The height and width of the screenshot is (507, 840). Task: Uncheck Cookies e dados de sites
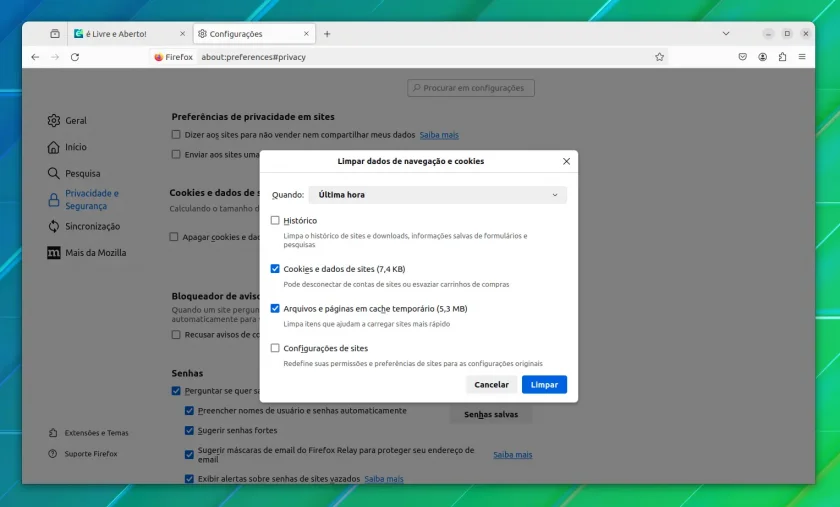(x=275, y=269)
